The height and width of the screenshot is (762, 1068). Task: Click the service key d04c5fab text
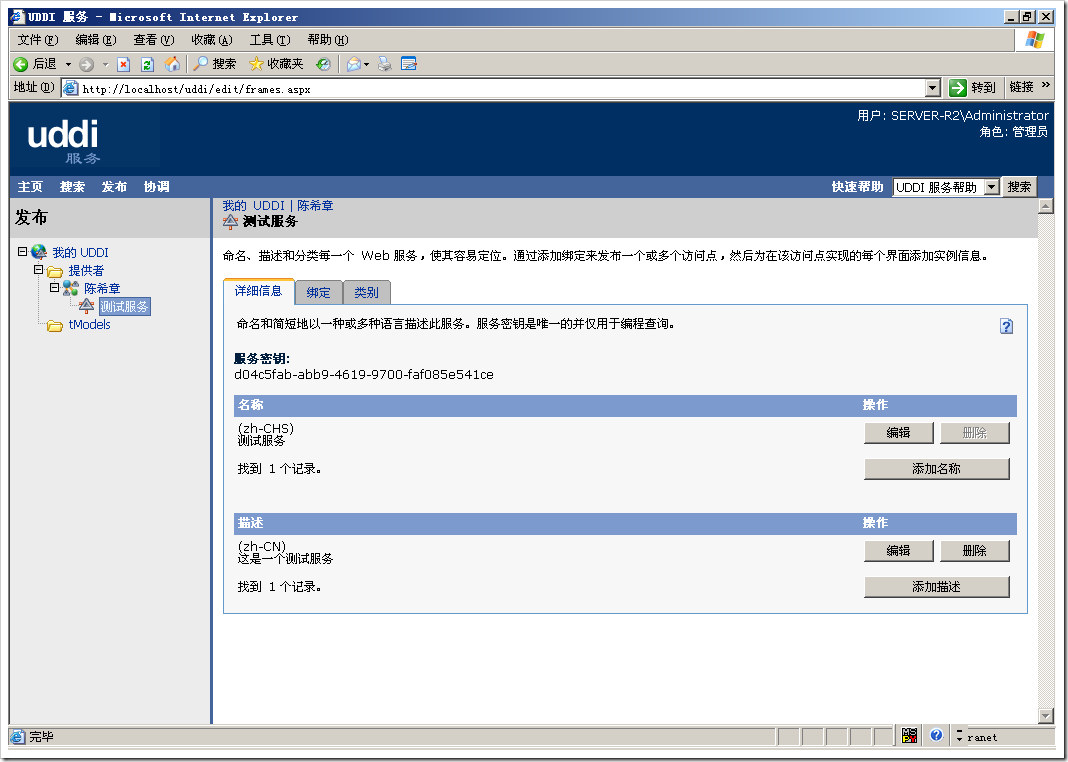click(x=364, y=375)
